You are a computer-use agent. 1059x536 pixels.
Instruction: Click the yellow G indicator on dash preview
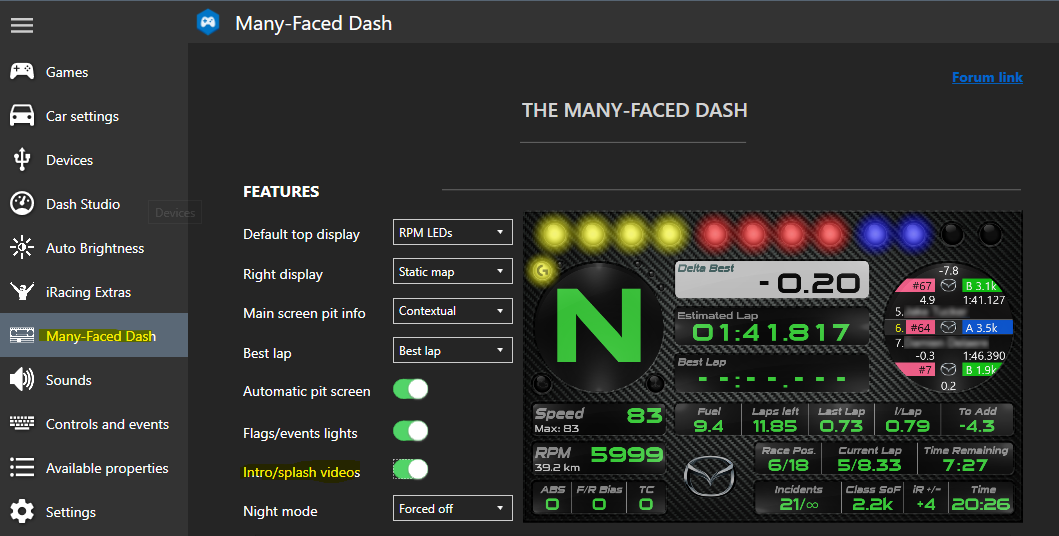pyautogui.click(x=542, y=271)
